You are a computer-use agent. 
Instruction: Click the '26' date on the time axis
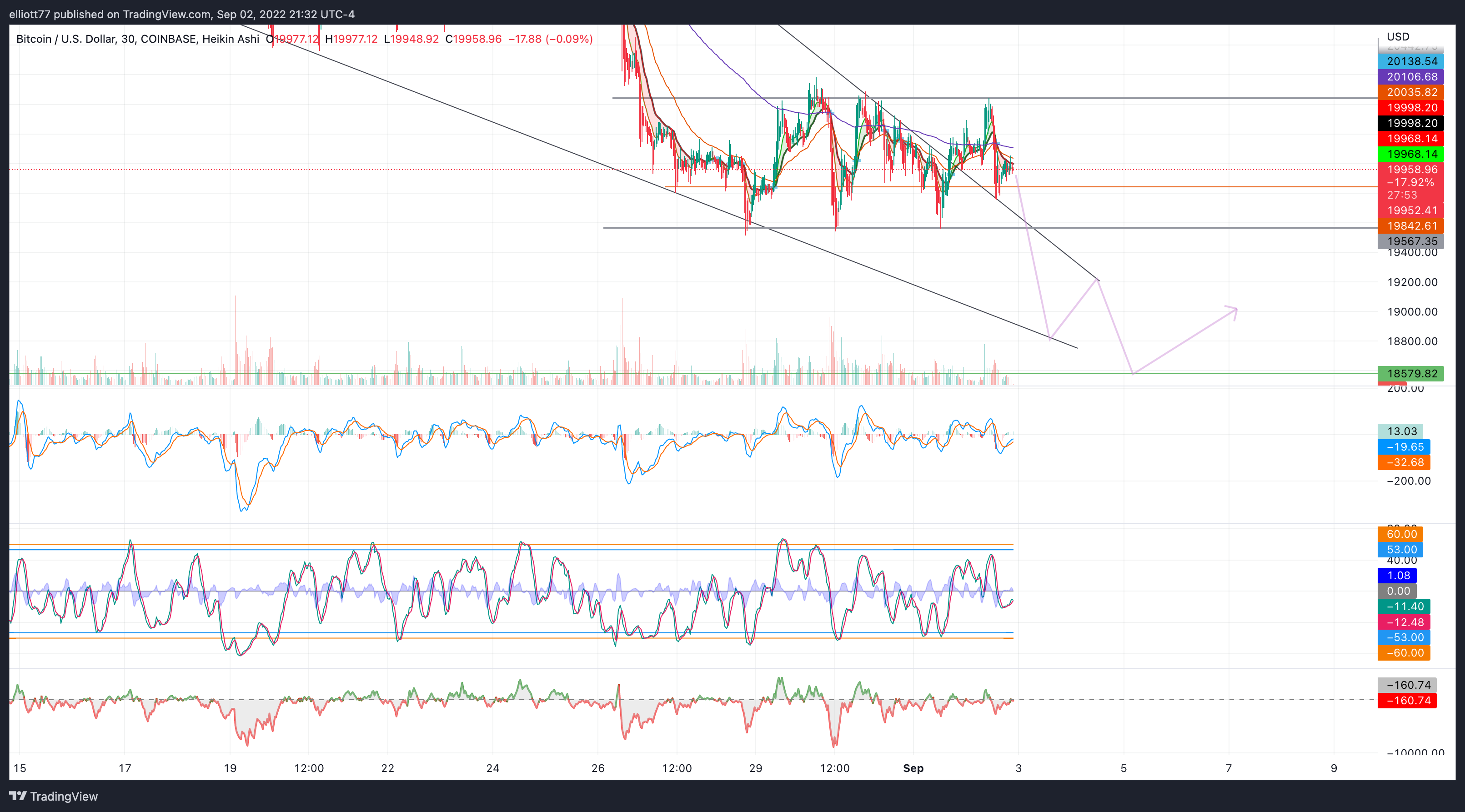click(x=598, y=768)
